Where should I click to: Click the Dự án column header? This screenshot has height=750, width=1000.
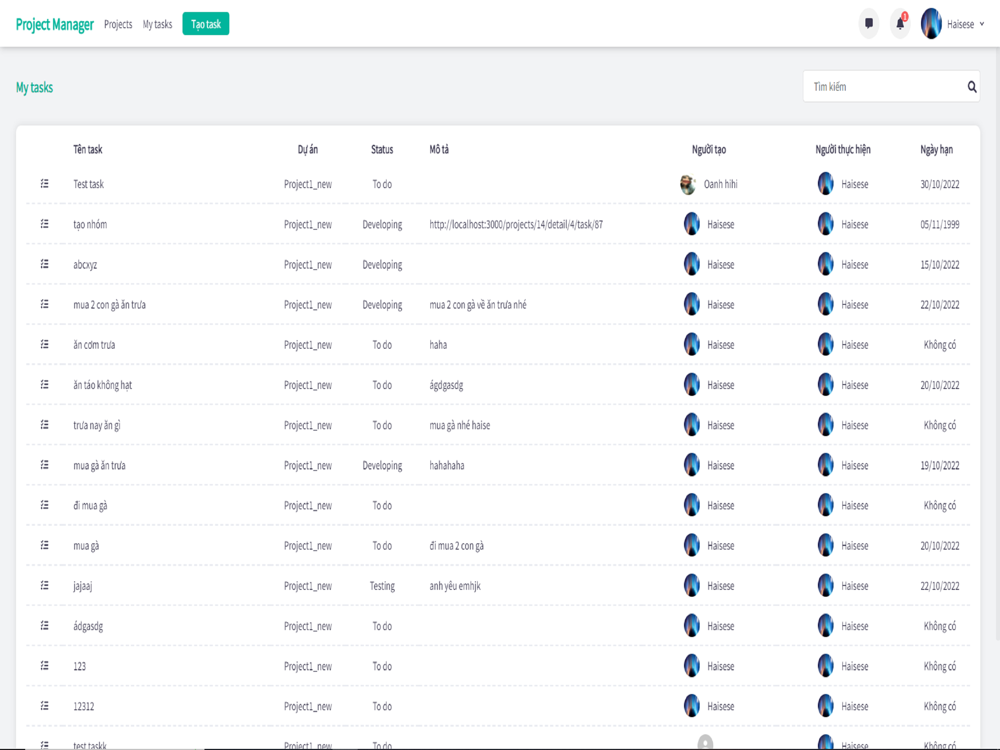[x=307, y=149]
